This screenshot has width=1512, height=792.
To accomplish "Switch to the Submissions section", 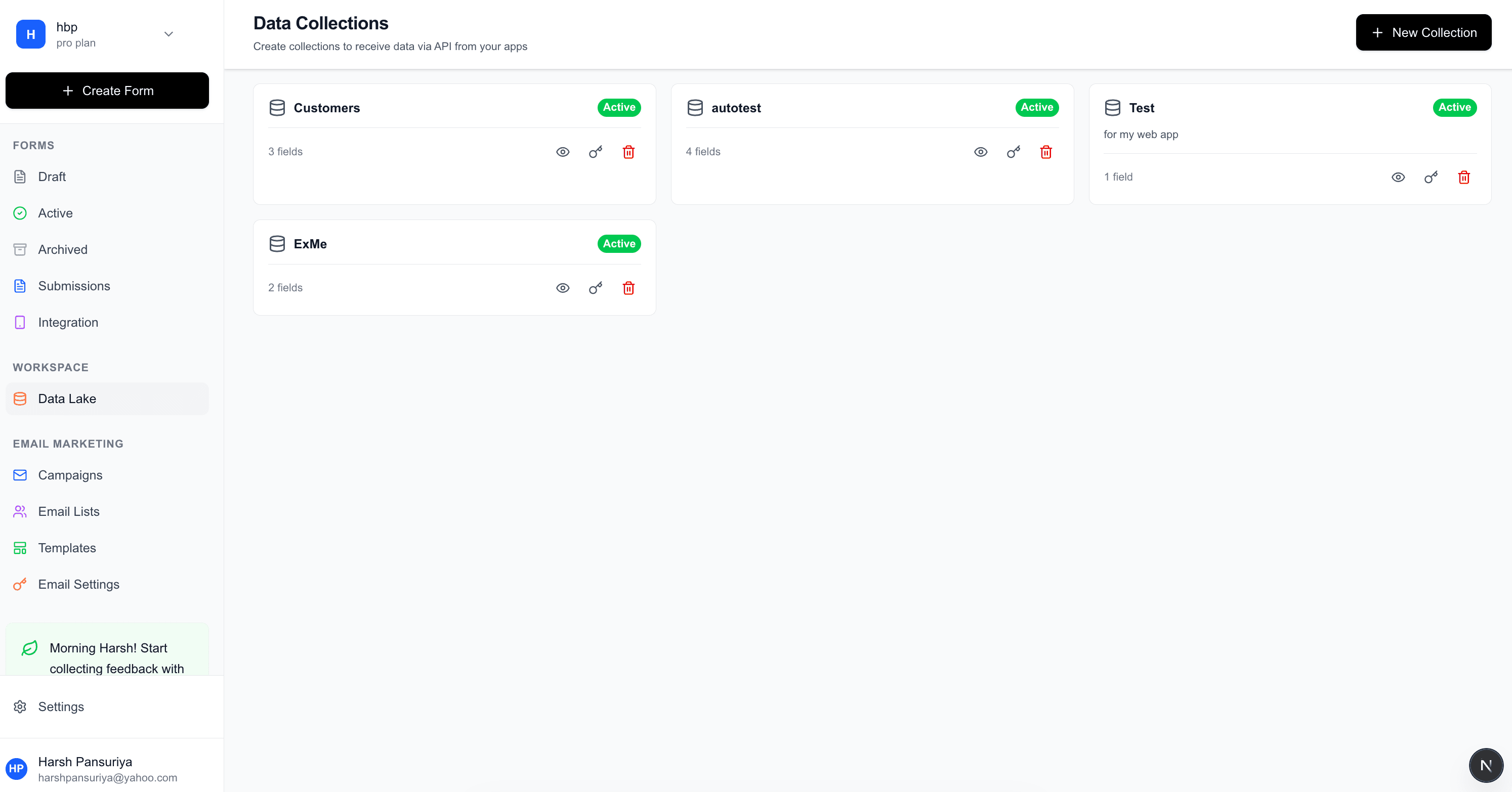I will [x=74, y=286].
